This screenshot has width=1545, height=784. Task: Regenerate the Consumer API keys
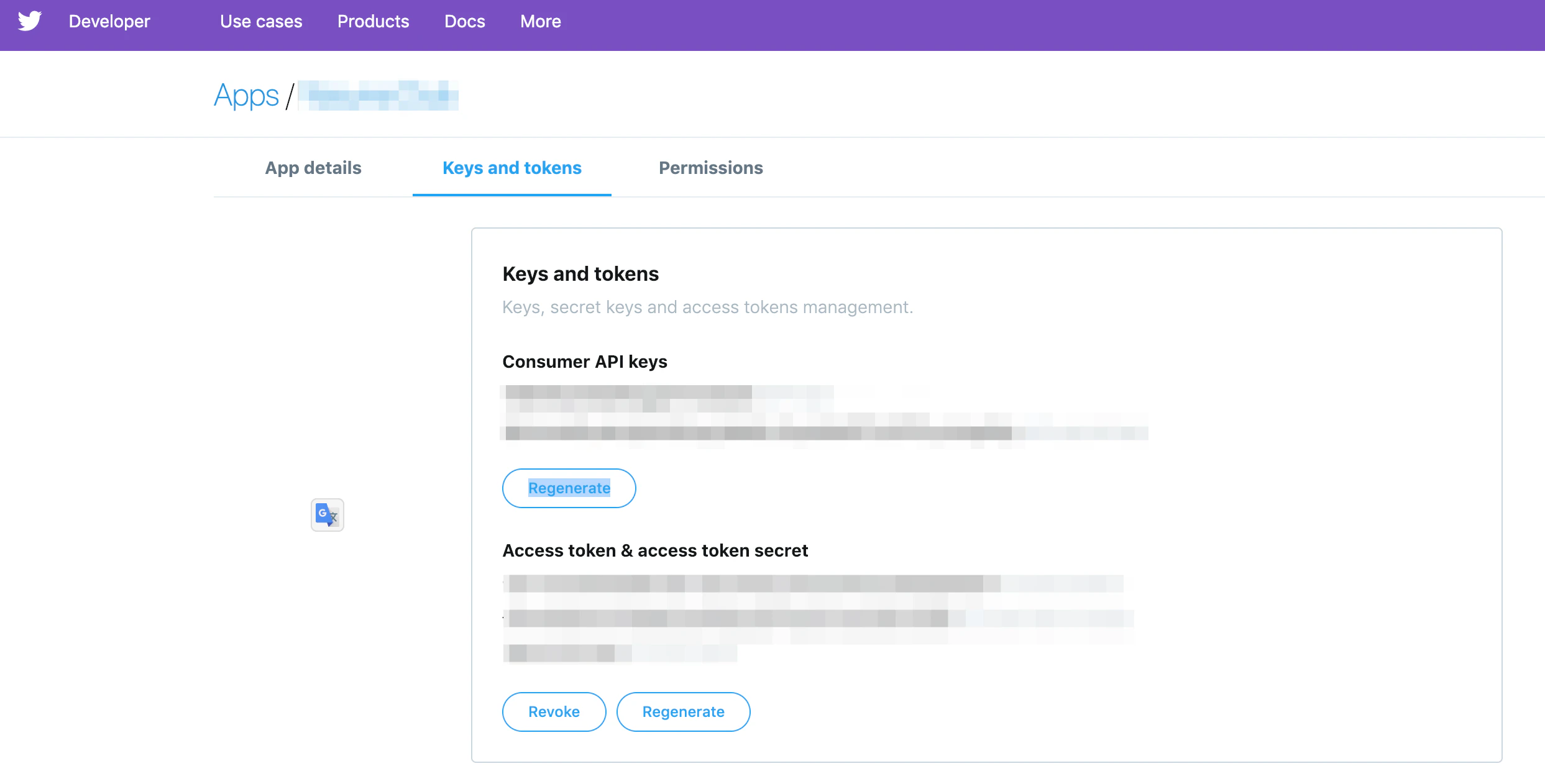tap(569, 488)
